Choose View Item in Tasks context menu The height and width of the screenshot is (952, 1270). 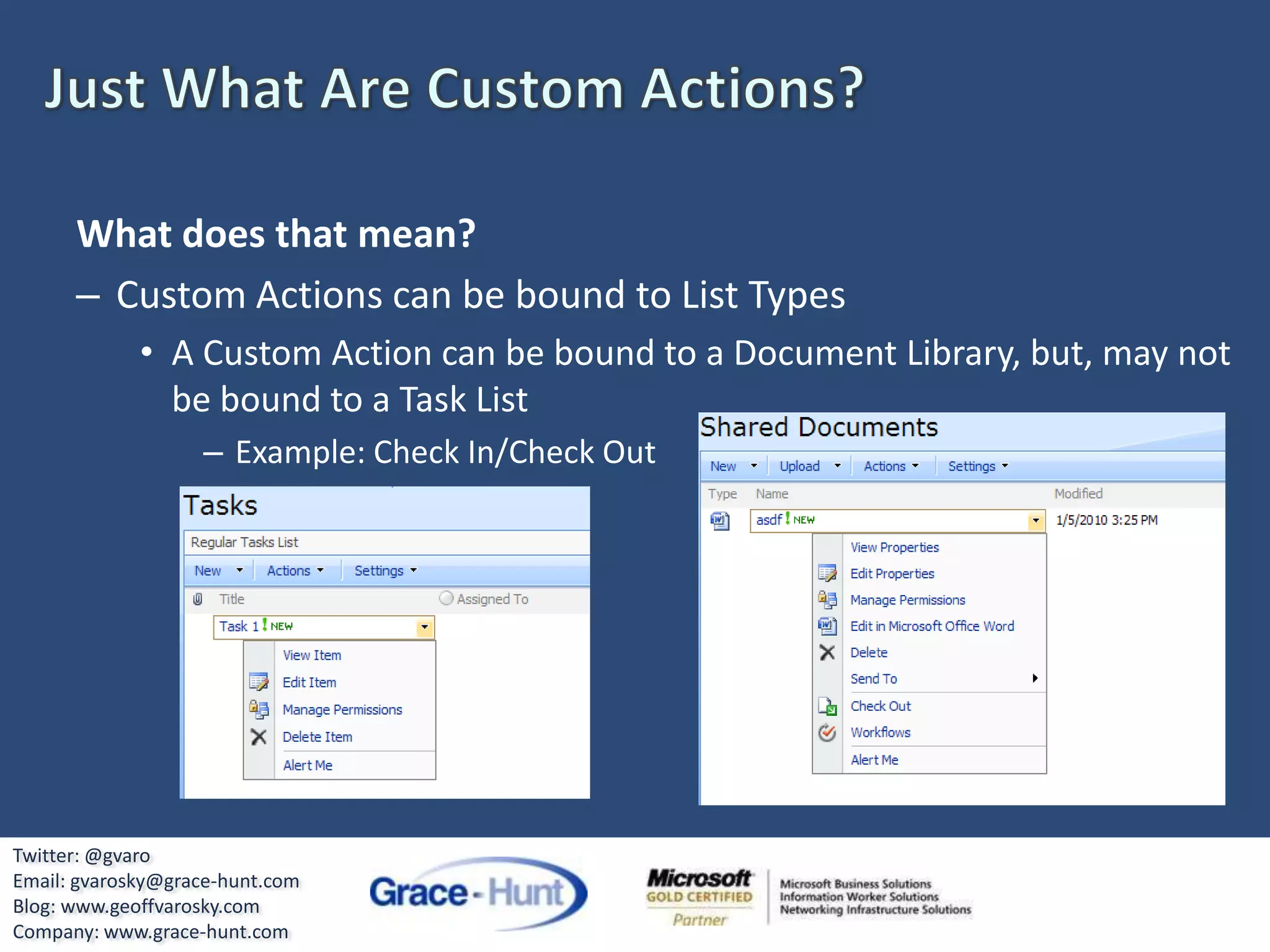click(312, 655)
